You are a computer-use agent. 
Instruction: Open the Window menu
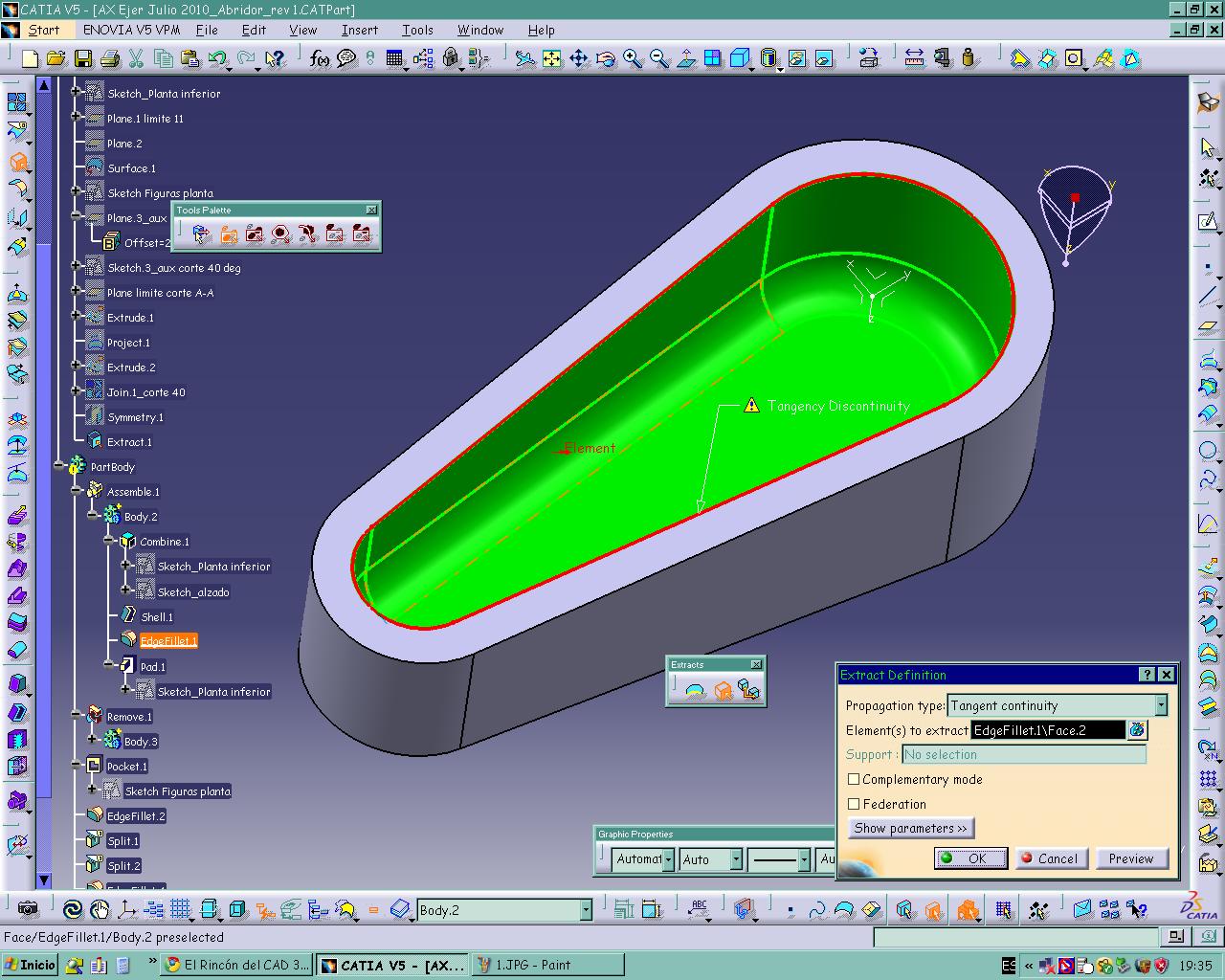click(480, 30)
